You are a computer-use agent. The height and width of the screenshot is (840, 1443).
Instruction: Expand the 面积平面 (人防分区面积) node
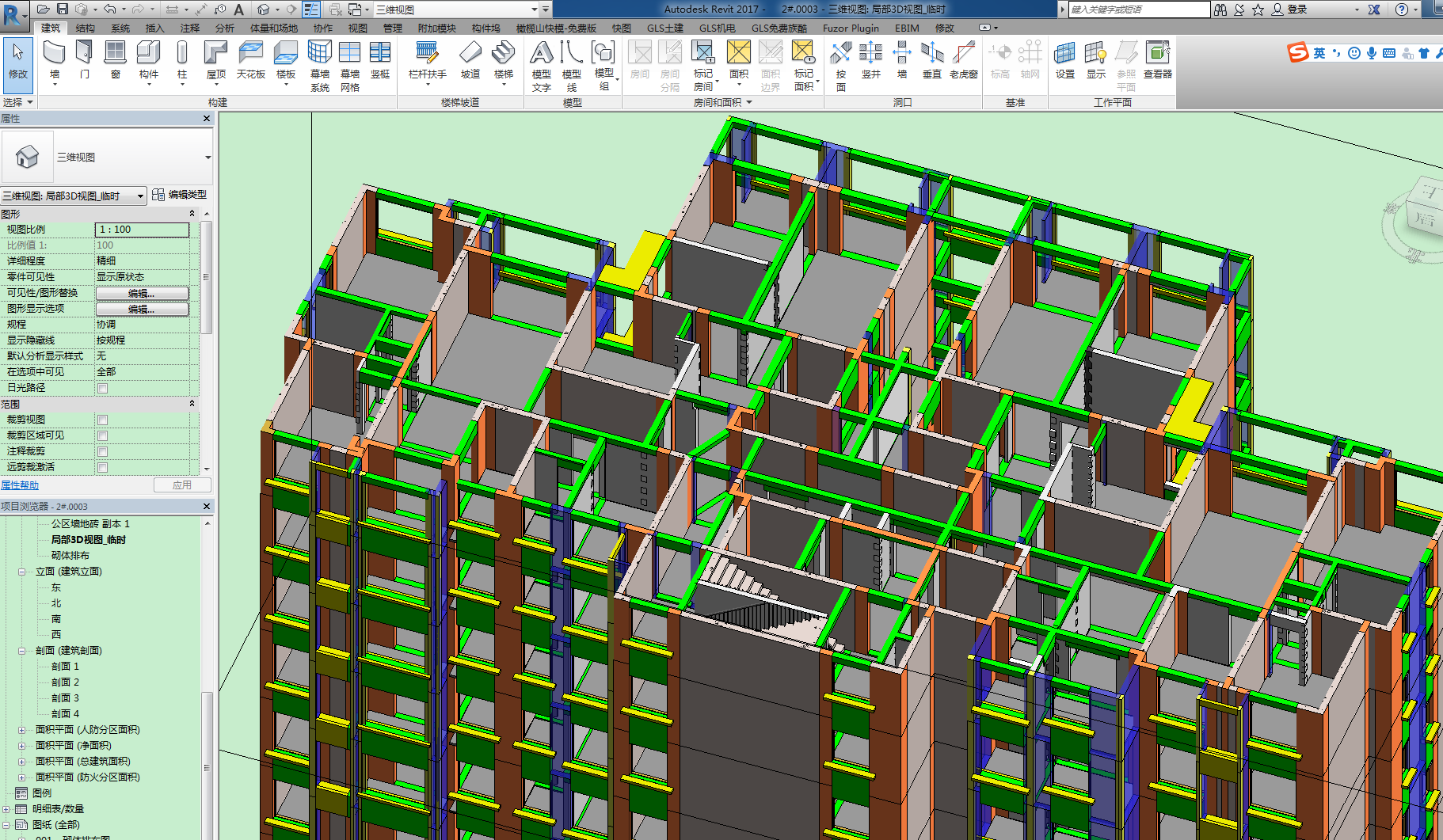21,730
